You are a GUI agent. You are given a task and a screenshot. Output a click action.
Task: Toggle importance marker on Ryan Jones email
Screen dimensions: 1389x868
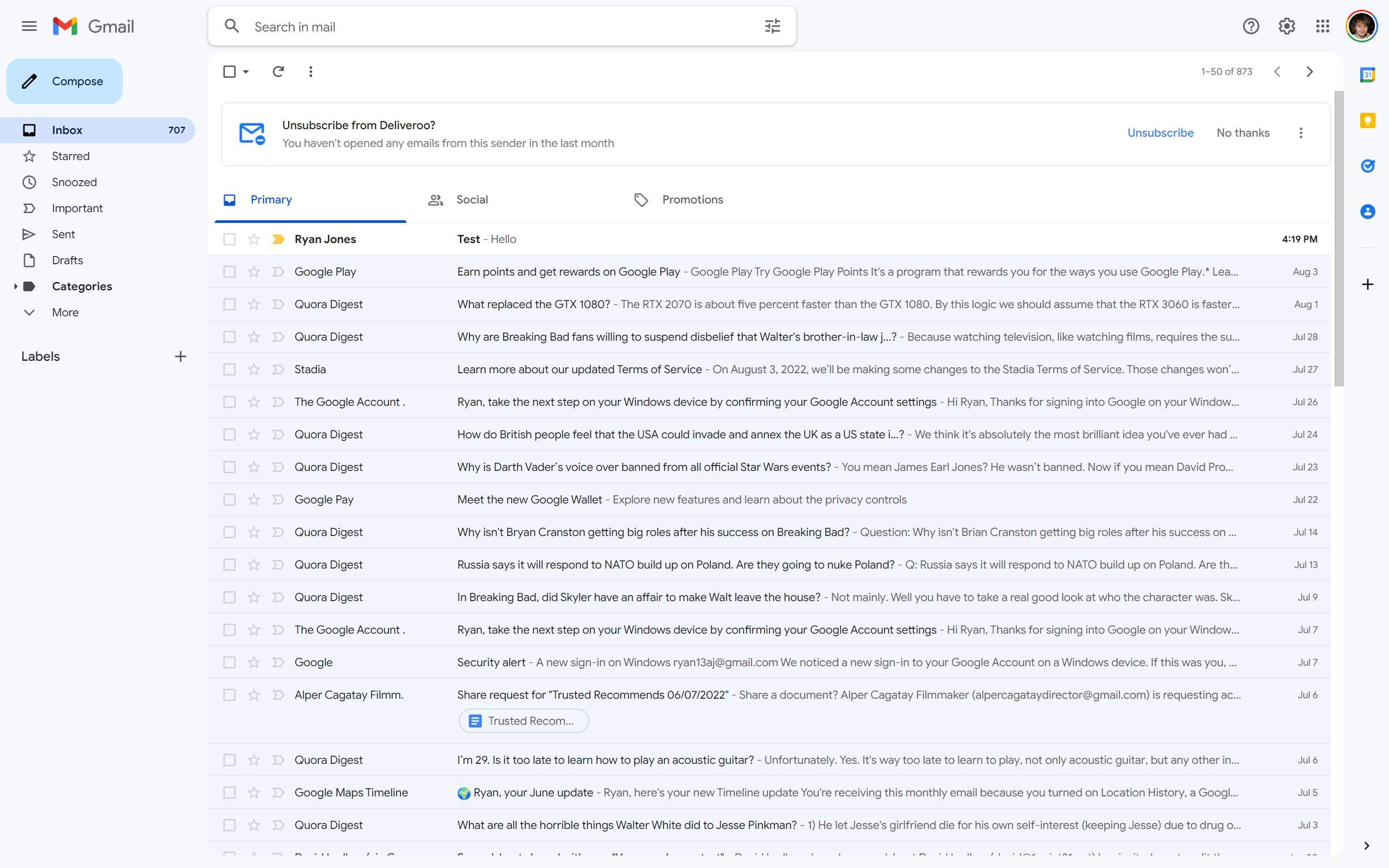pyautogui.click(x=278, y=239)
